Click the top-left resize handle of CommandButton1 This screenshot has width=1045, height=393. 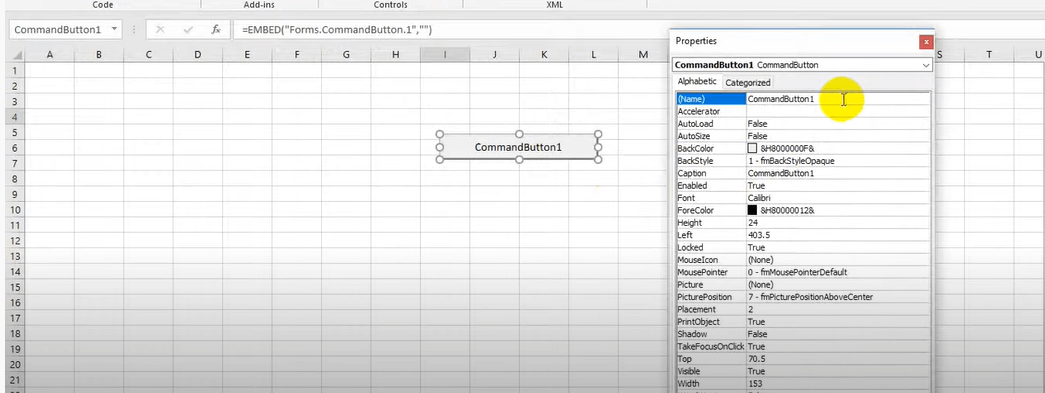(439, 134)
